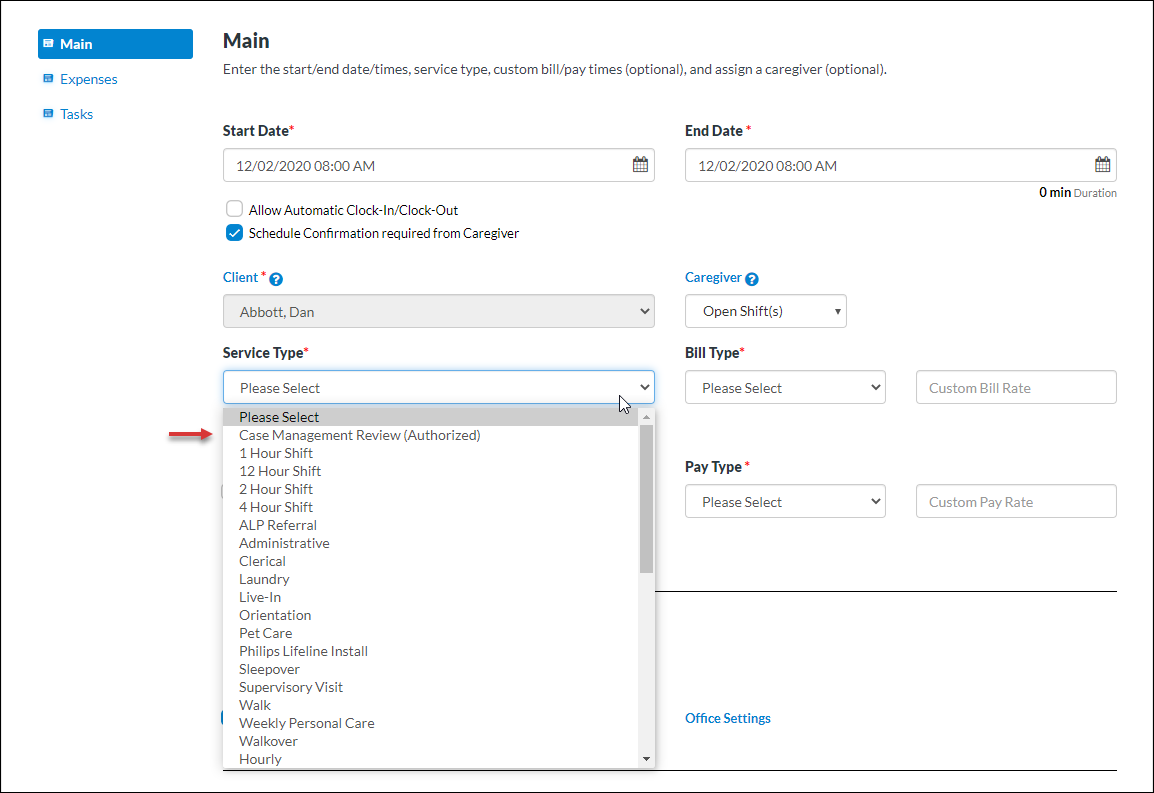Open the Start Date calendar picker
This screenshot has width=1154, height=793.
[x=640, y=164]
